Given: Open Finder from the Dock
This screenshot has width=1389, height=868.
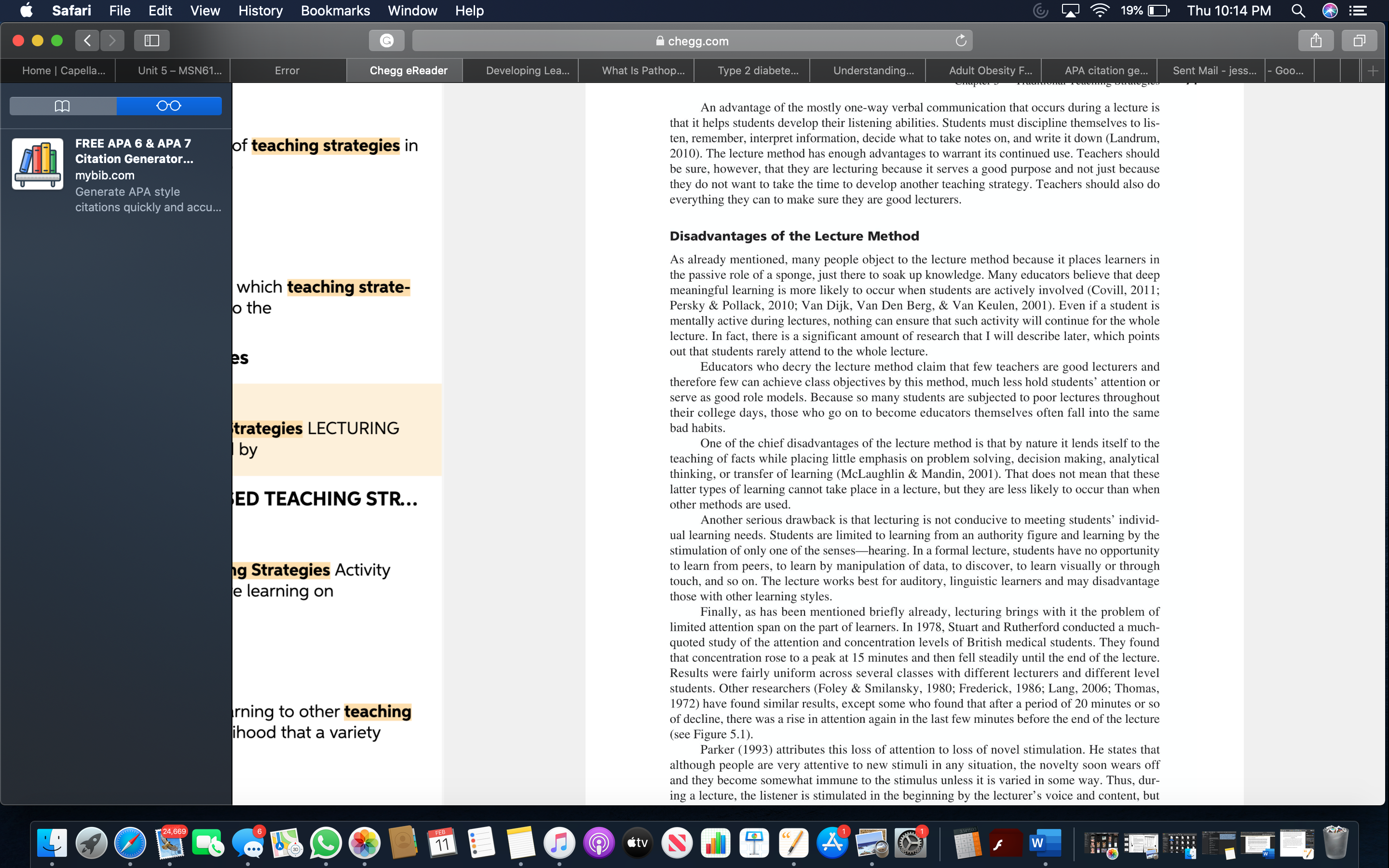Looking at the screenshot, I should (x=52, y=843).
